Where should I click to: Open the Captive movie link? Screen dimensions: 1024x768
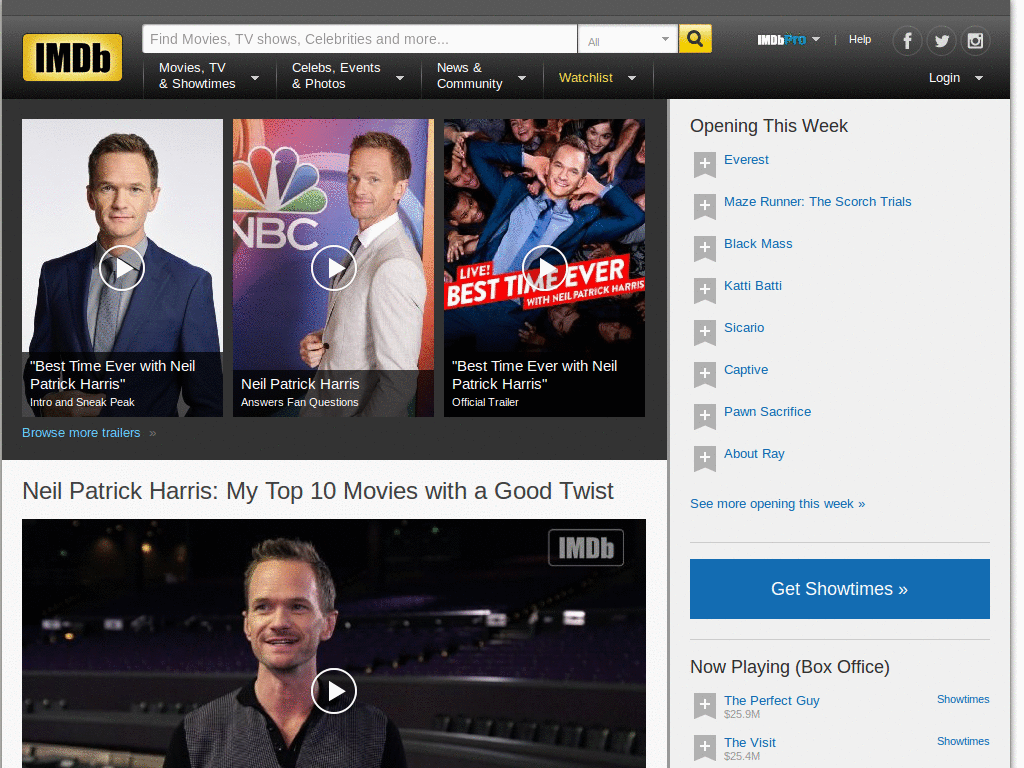pos(746,370)
